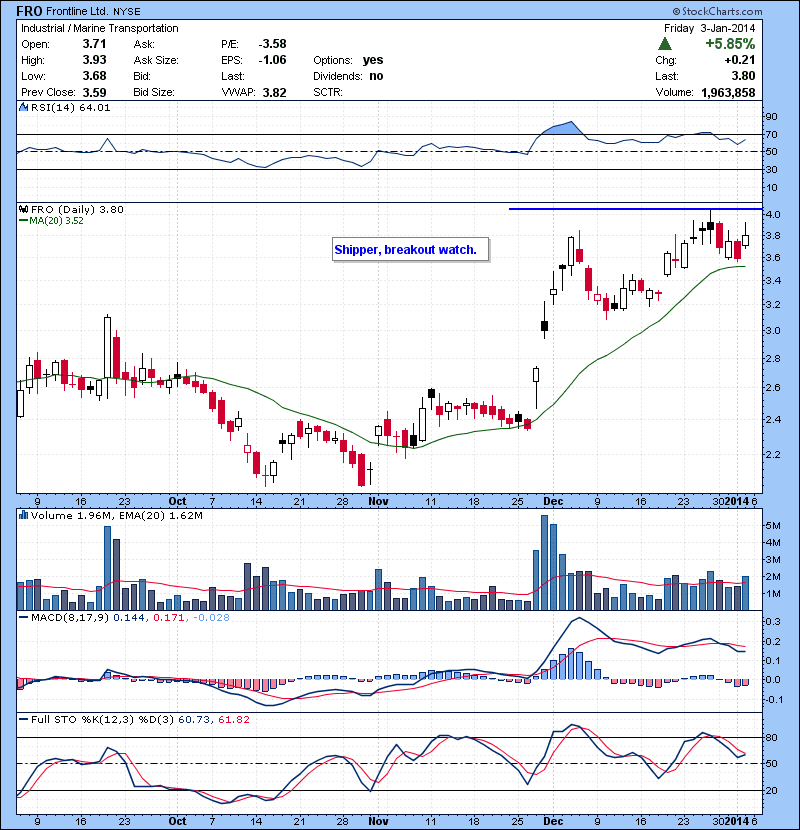
Task: Click the green MA(20) legend line
Action: [x=23, y=221]
